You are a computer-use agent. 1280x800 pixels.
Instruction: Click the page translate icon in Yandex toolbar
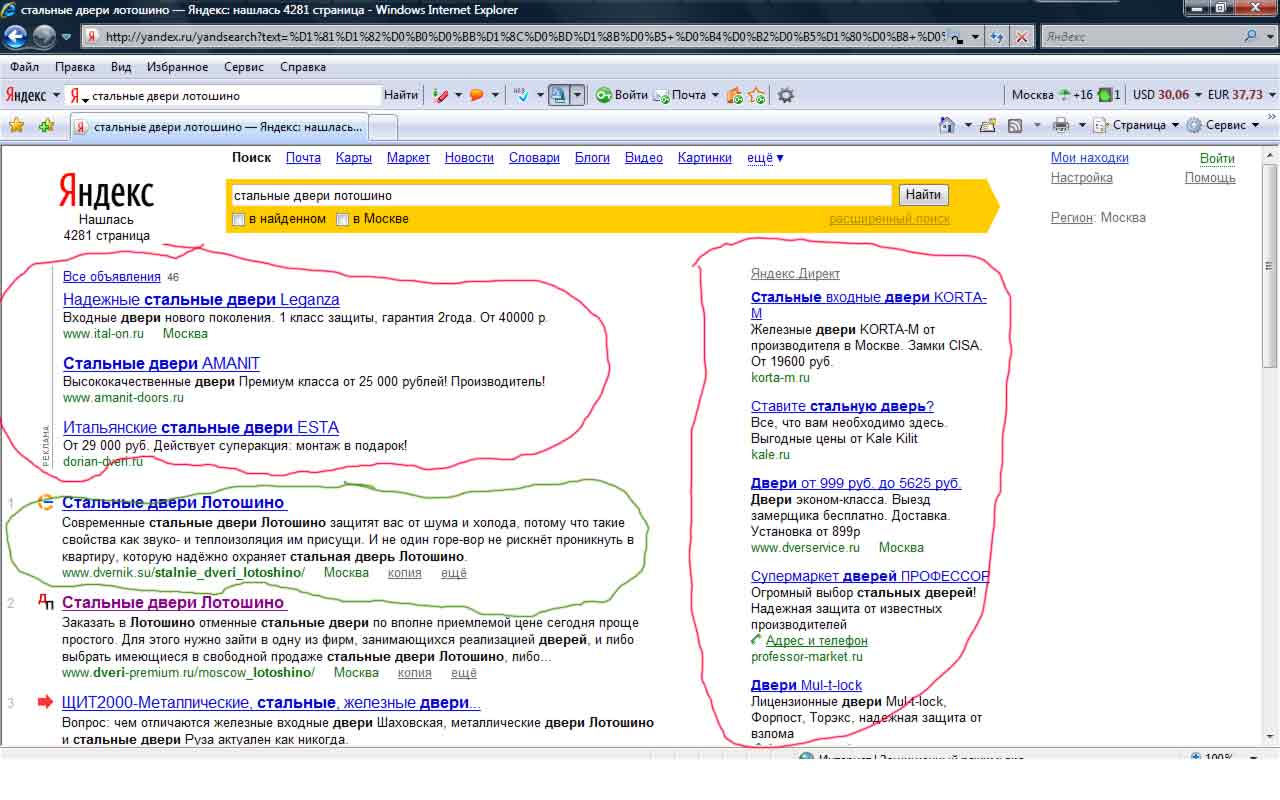558,95
